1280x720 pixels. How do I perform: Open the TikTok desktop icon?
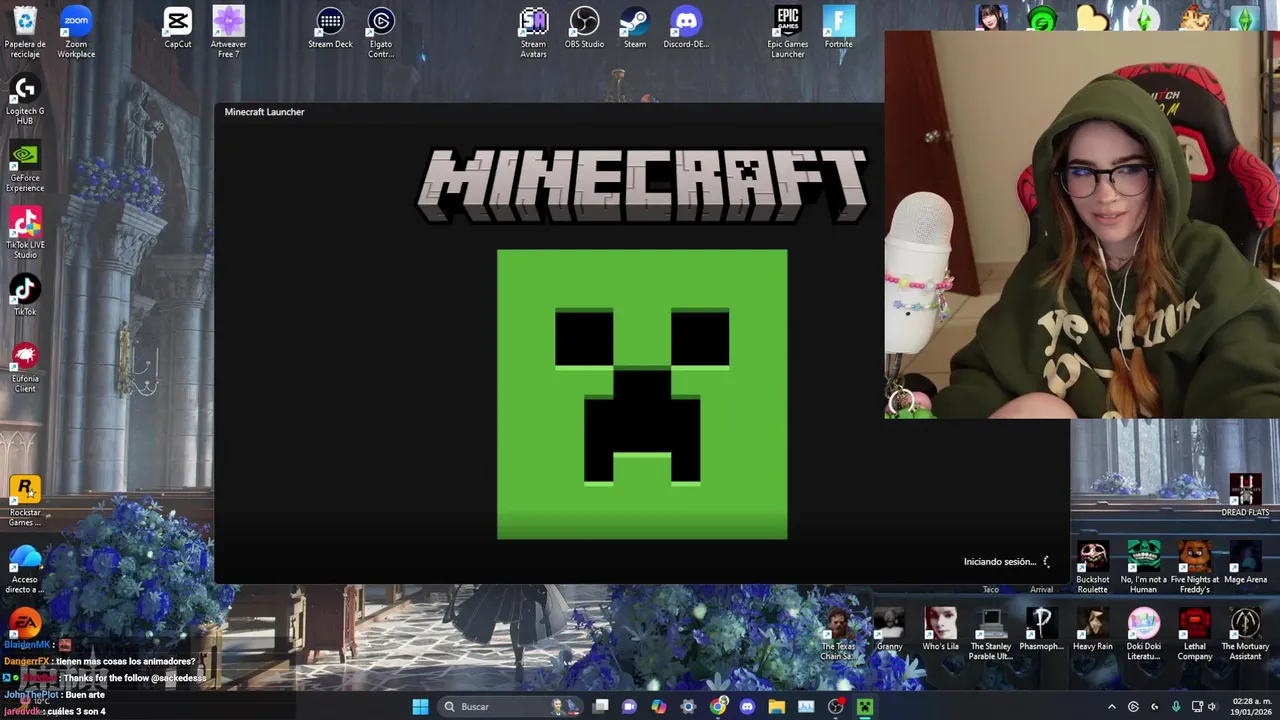click(25, 296)
